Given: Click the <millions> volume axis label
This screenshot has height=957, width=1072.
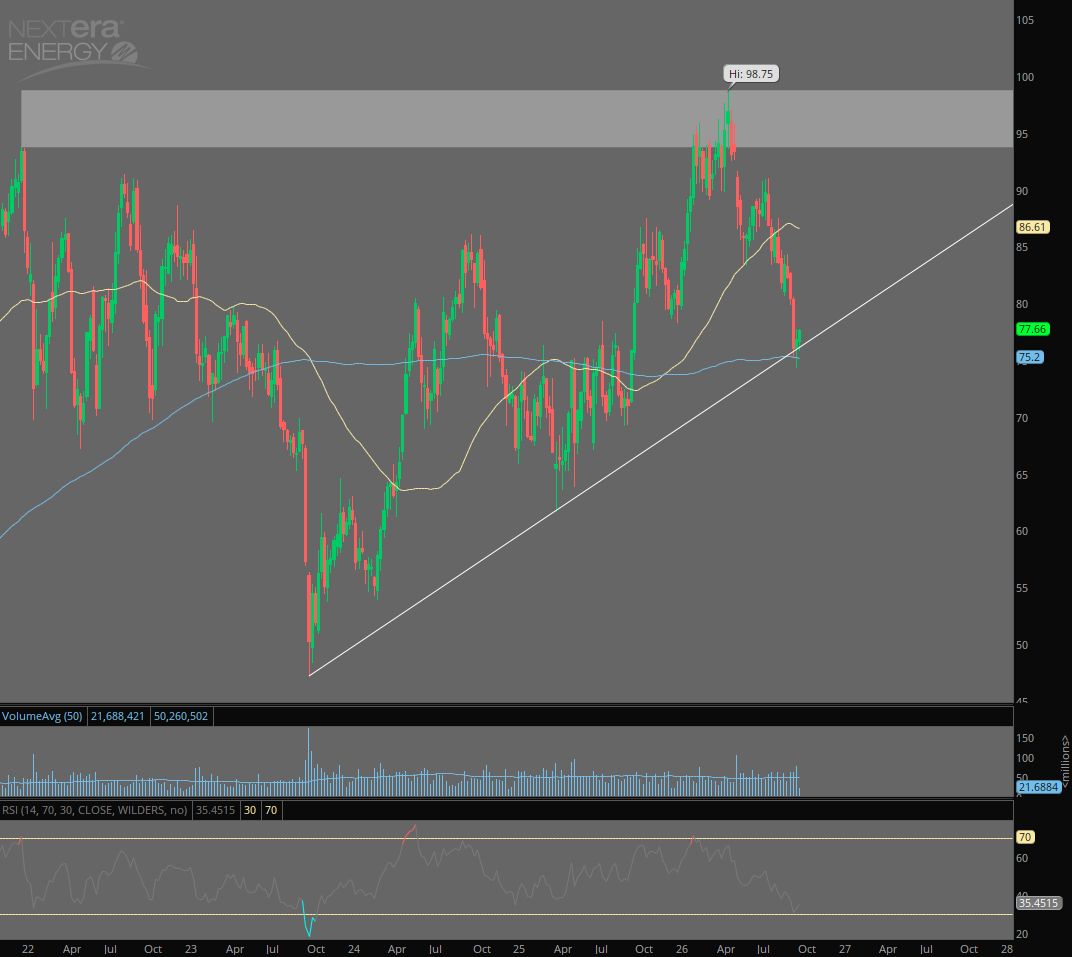Looking at the screenshot, I should coord(1065,760).
